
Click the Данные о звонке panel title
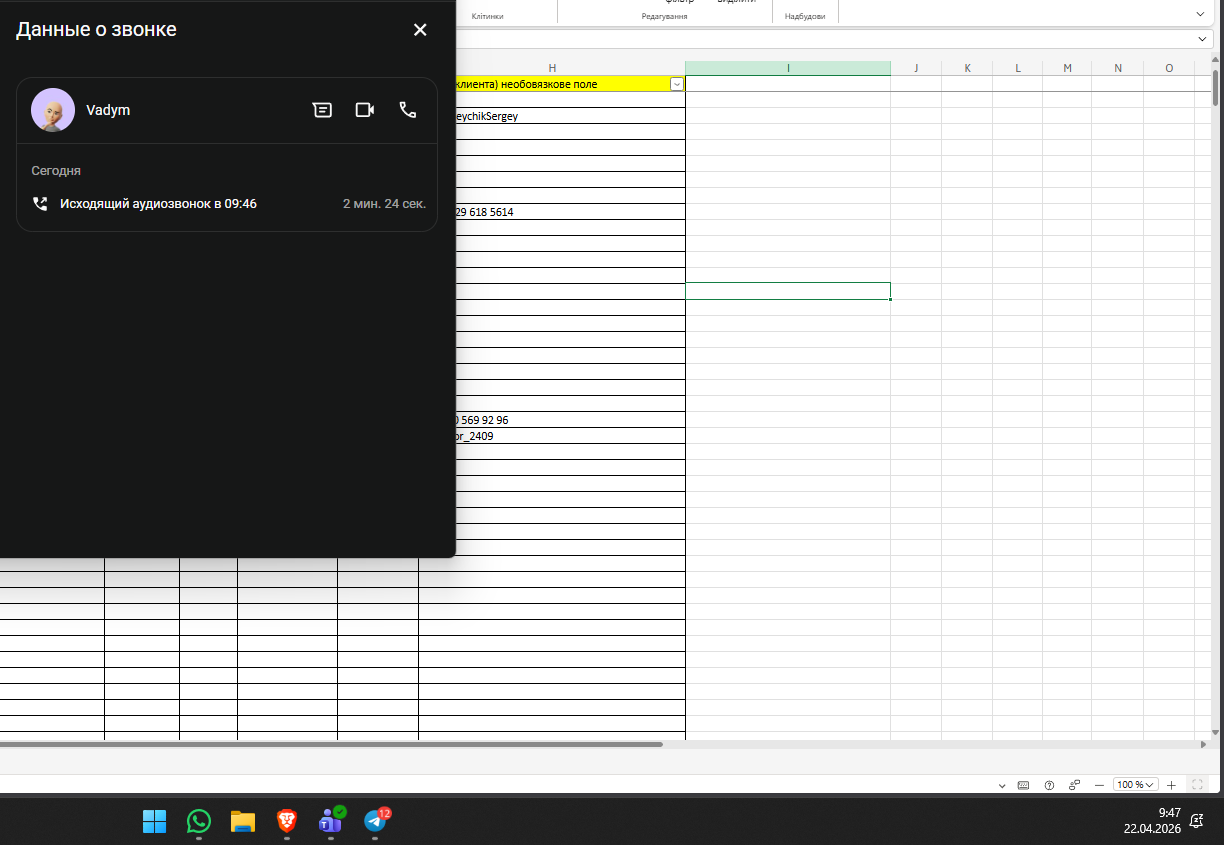[x=96, y=30]
